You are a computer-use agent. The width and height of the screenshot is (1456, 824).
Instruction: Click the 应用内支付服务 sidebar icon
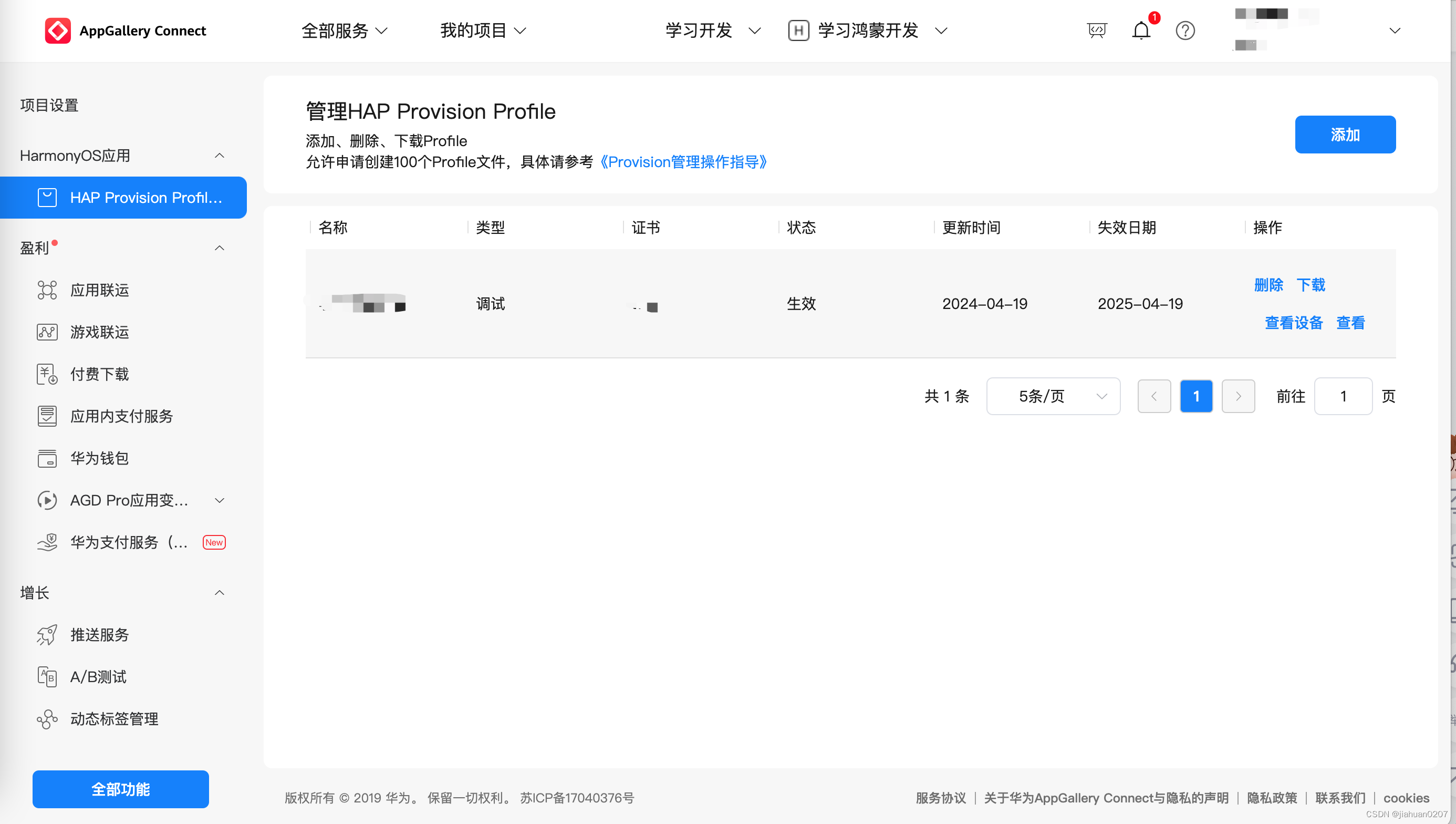[x=47, y=416]
